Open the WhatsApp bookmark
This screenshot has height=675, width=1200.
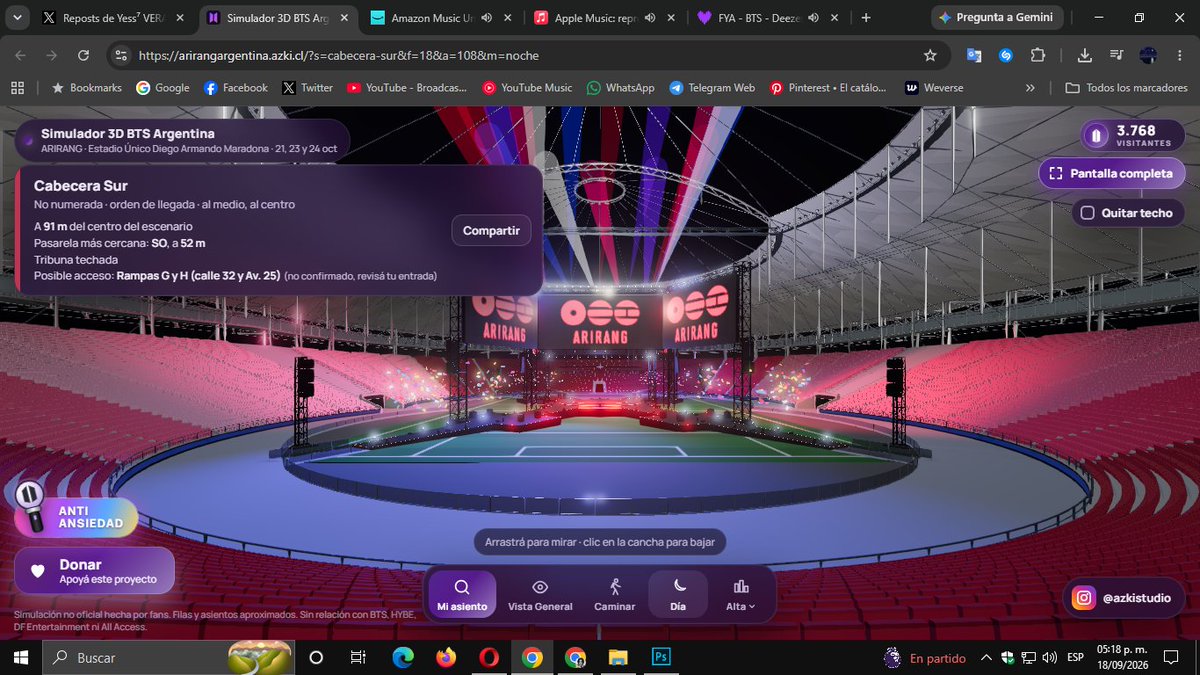[x=621, y=88]
